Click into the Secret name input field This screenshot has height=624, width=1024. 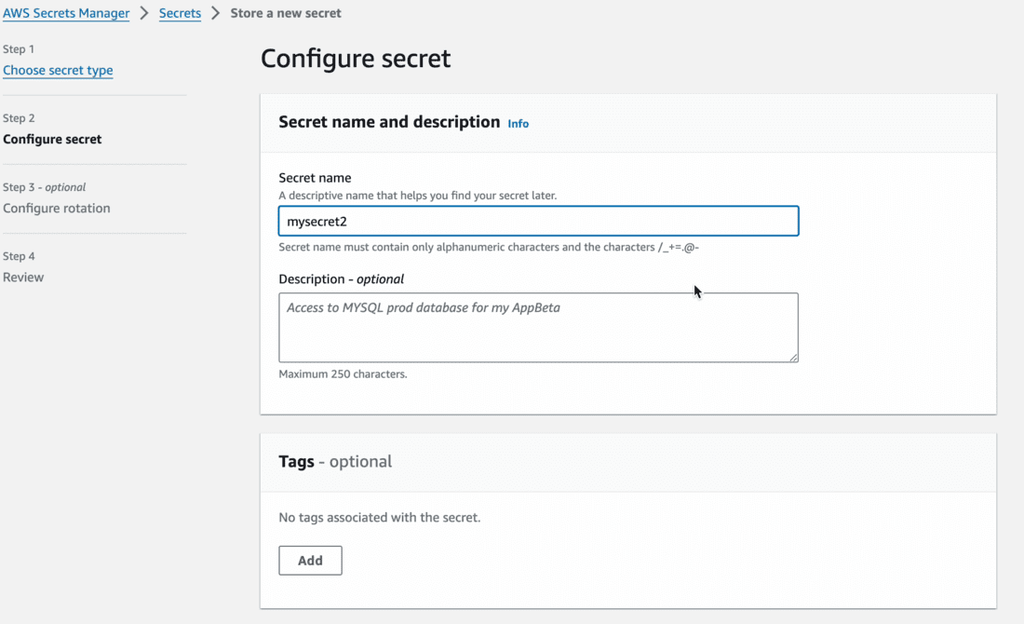(538, 221)
